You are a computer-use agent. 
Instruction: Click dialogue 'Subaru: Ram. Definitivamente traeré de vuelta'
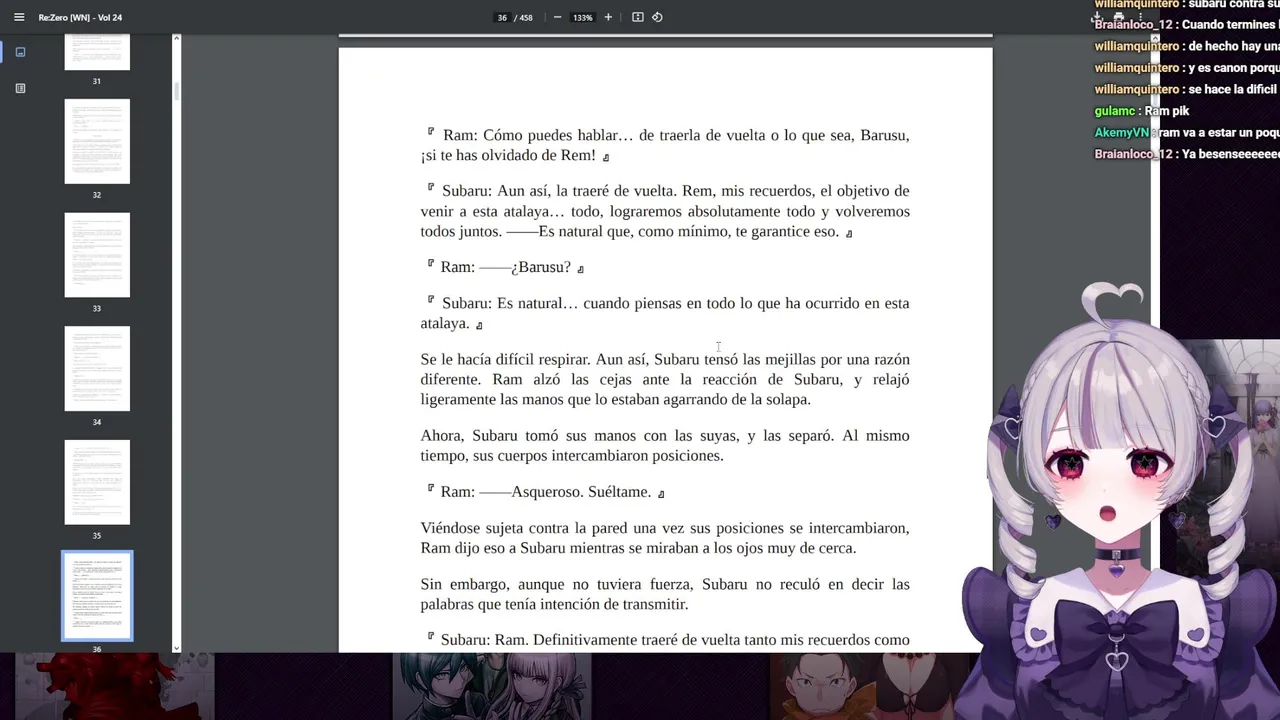[x=668, y=640]
